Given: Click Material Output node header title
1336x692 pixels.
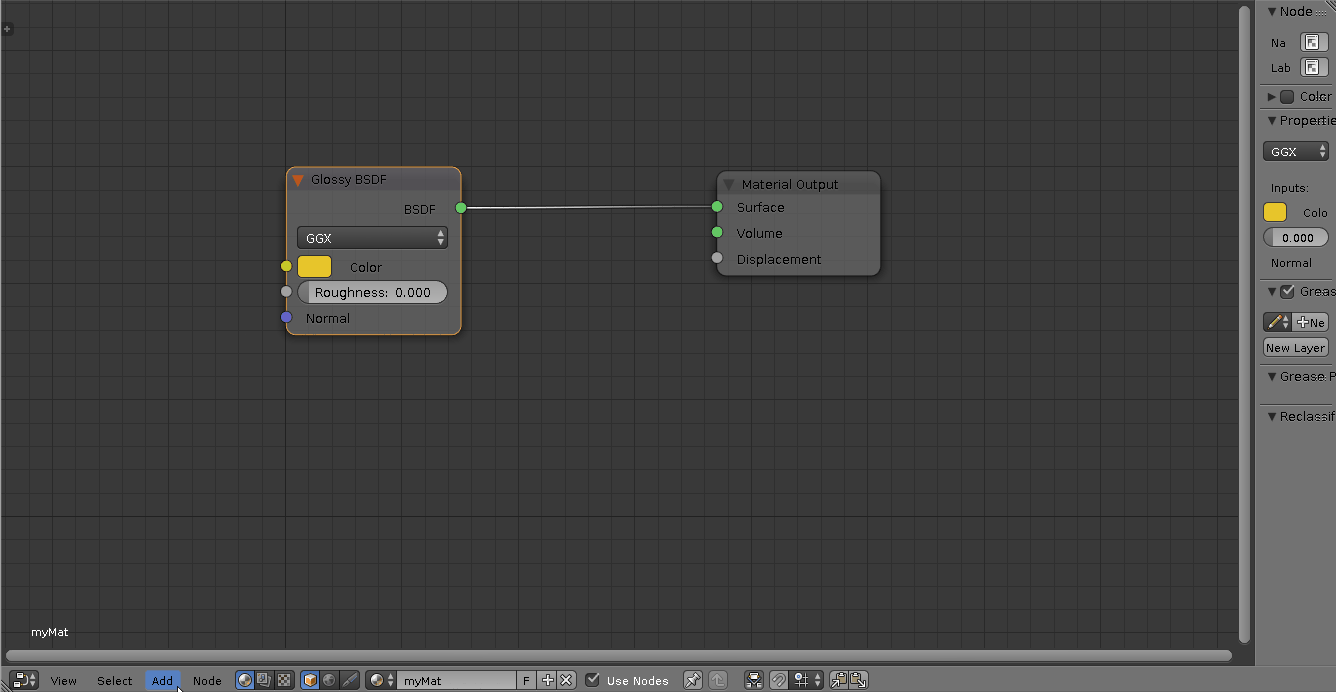Looking at the screenshot, I should [x=790, y=185].
